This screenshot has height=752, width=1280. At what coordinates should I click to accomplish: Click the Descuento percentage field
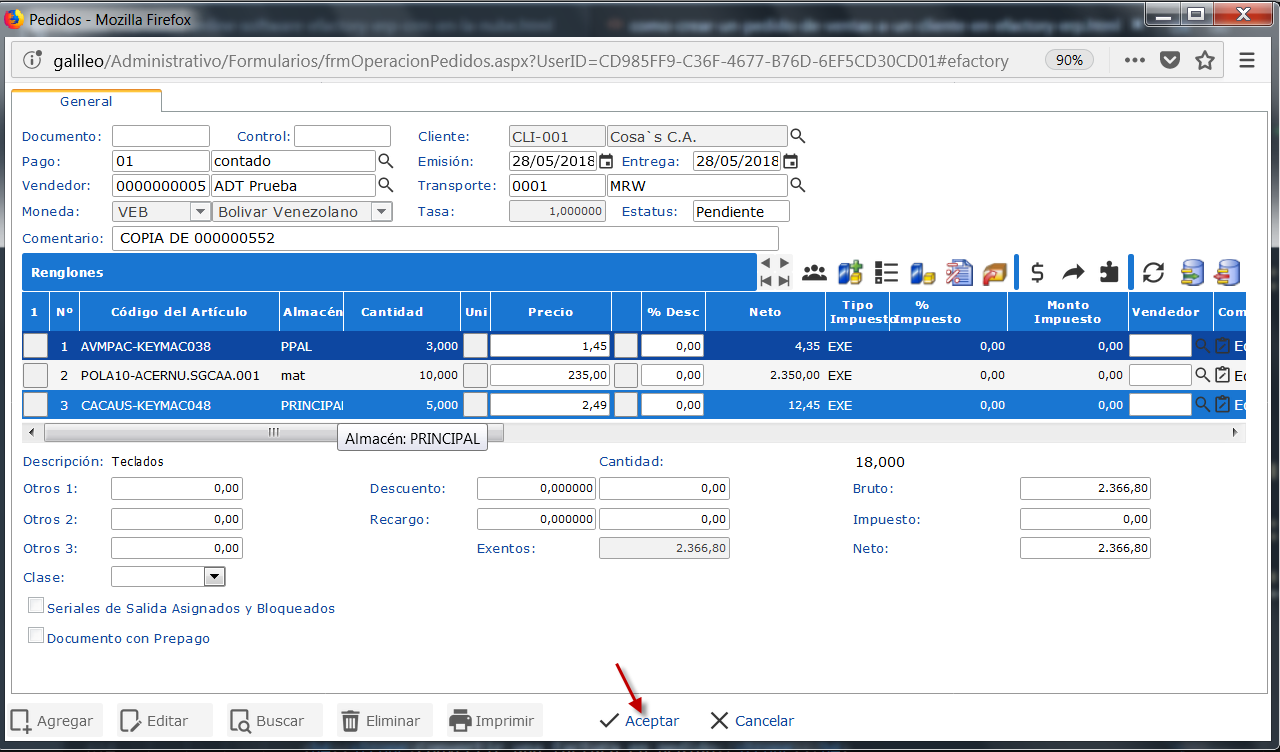click(x=537, y=489)
